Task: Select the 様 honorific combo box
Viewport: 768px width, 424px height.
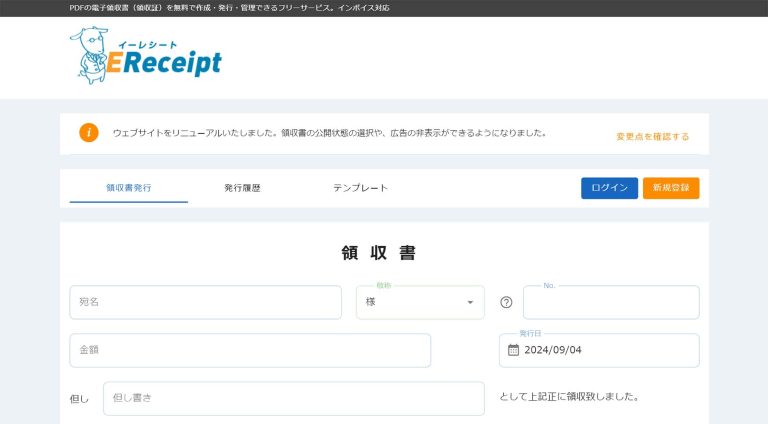Action: coord(420,303)
